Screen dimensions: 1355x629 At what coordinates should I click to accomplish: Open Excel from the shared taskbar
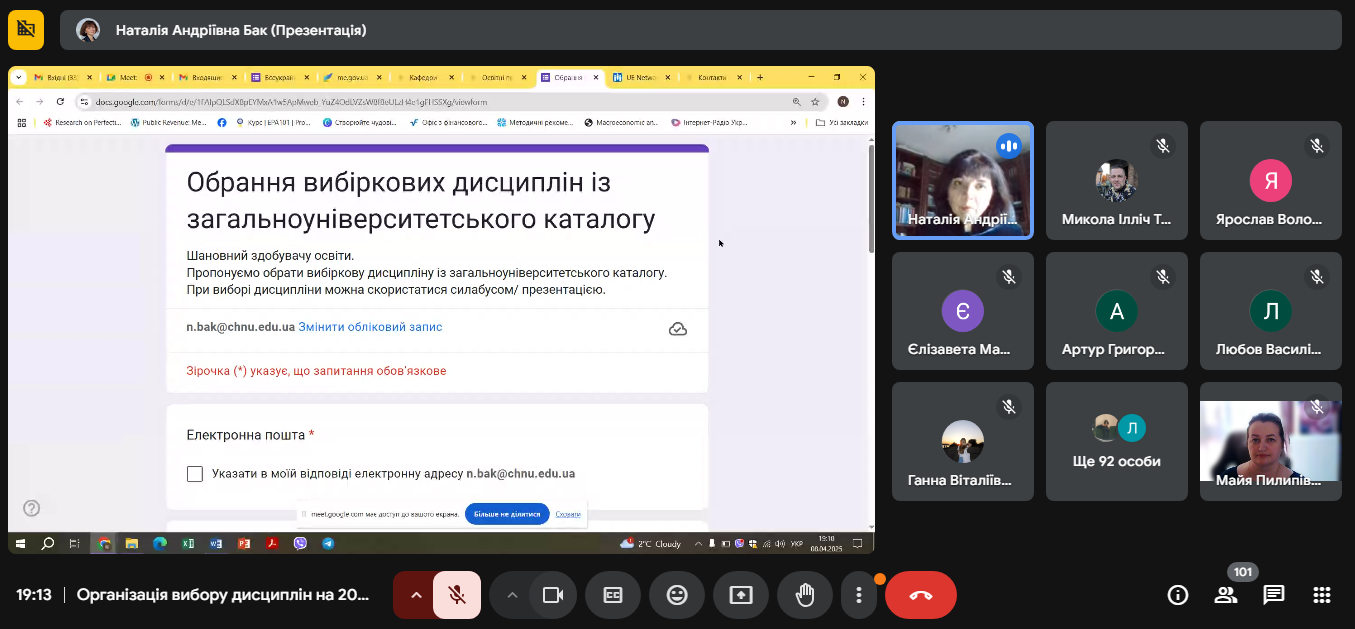[x=187, y=544]
